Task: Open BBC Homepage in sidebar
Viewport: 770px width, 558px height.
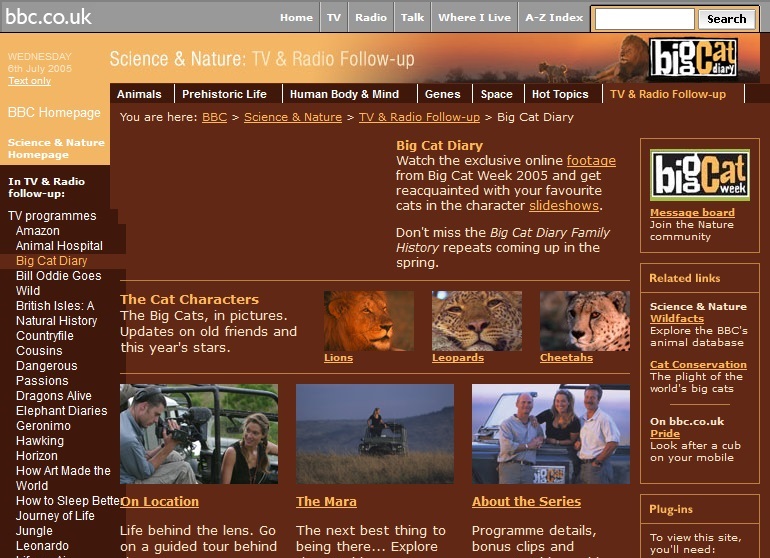Action: (54, 112)
